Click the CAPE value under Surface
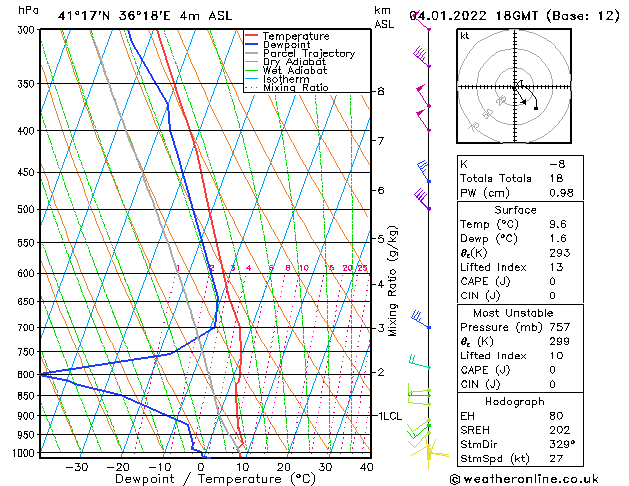The image size is (629, 486). coord(552,281)
